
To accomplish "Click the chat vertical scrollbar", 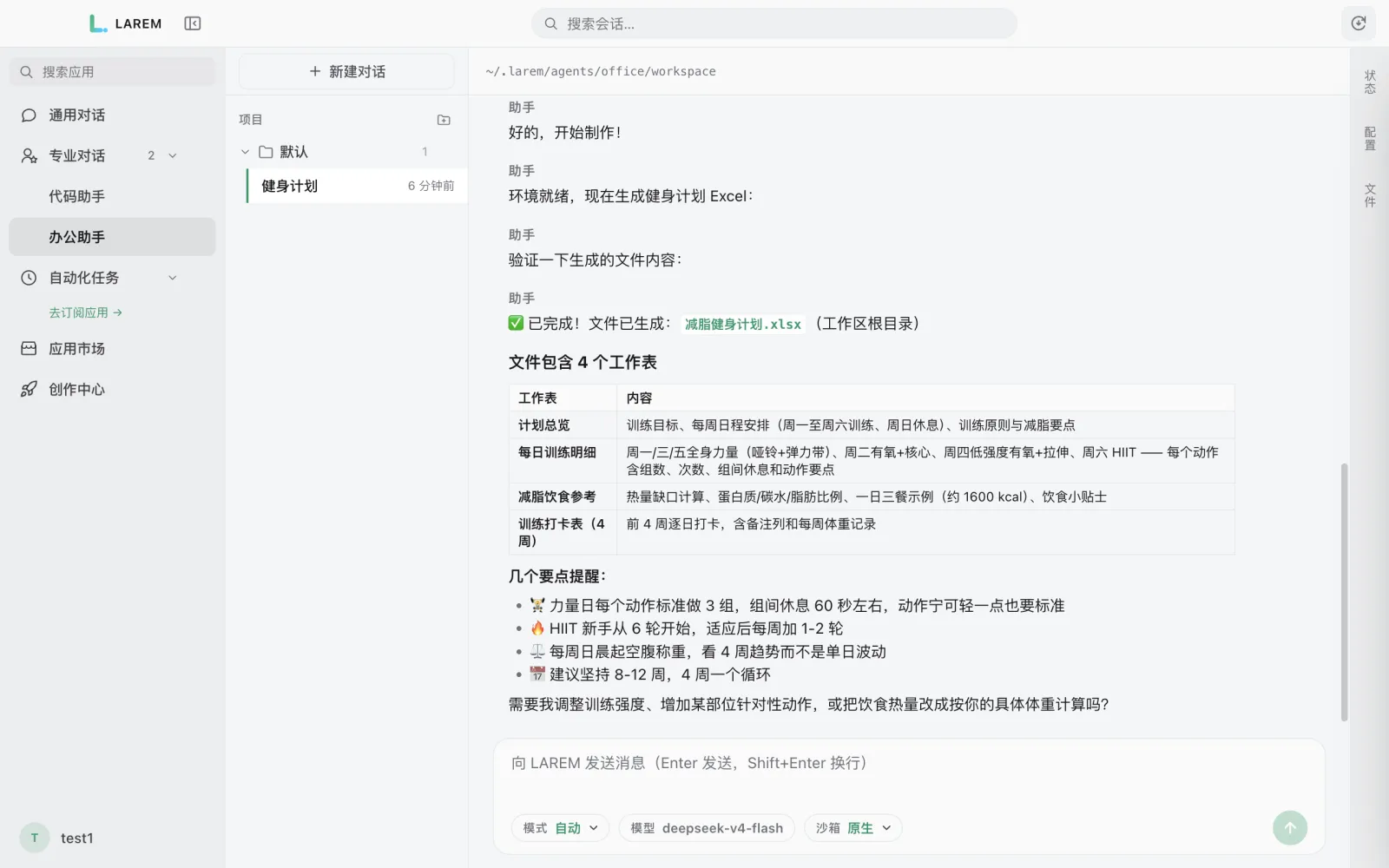I will click(x=1344, y=592).
